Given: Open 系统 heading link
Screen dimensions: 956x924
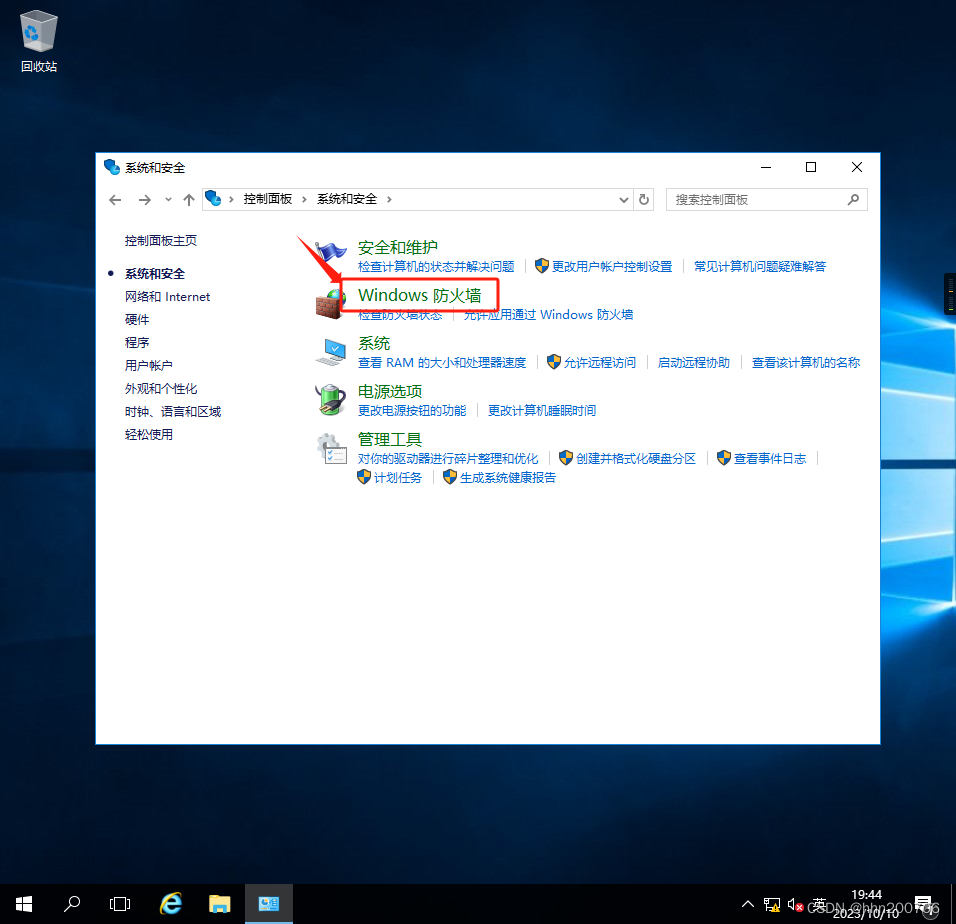Looking at the screenshot, I should click(x=374, y=343).
